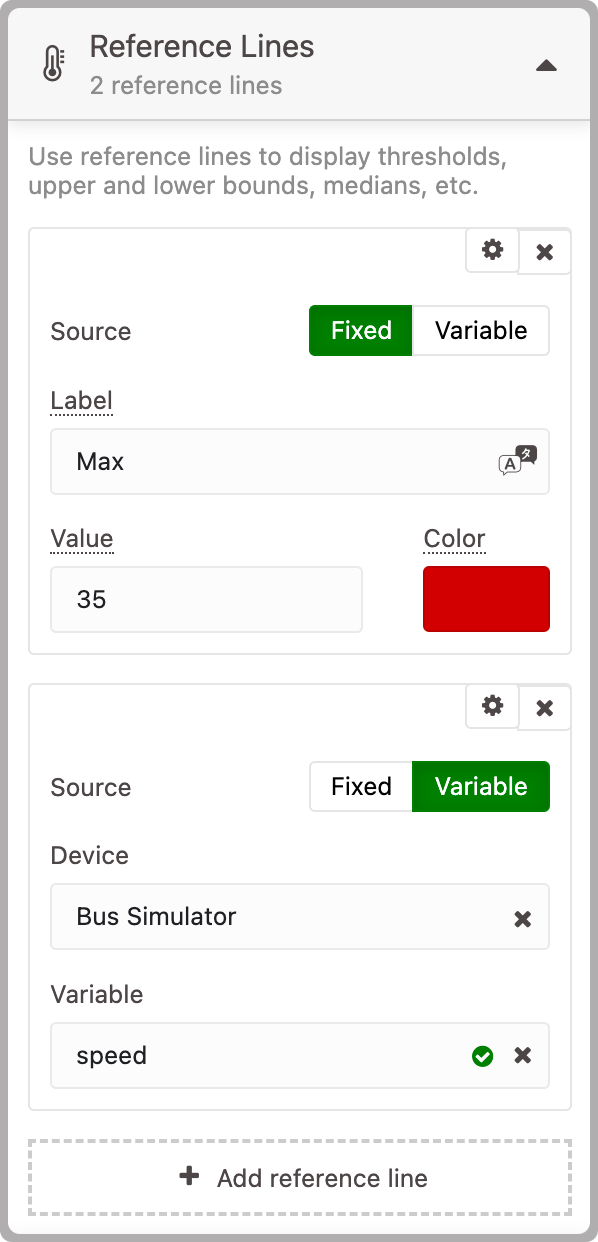598x1242 pixels.
Task: Set first line source to Variable
Action: 481,331
